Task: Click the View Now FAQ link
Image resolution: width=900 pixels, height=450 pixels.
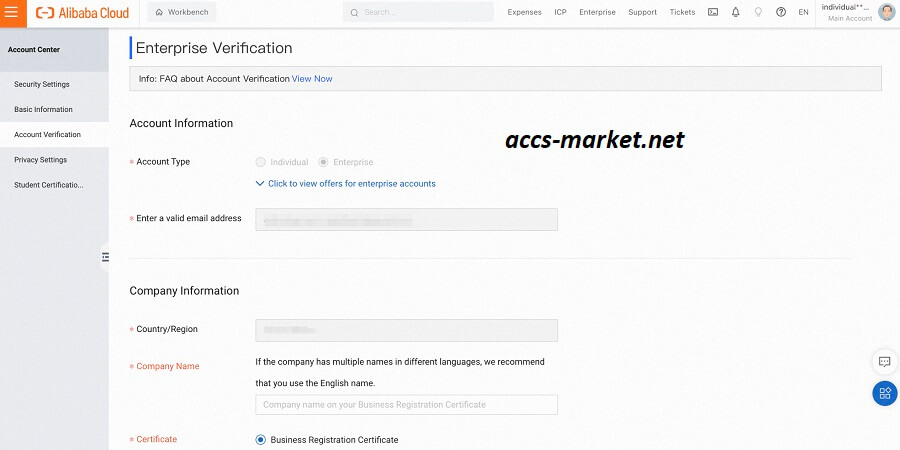Action: tap(312, 79)
